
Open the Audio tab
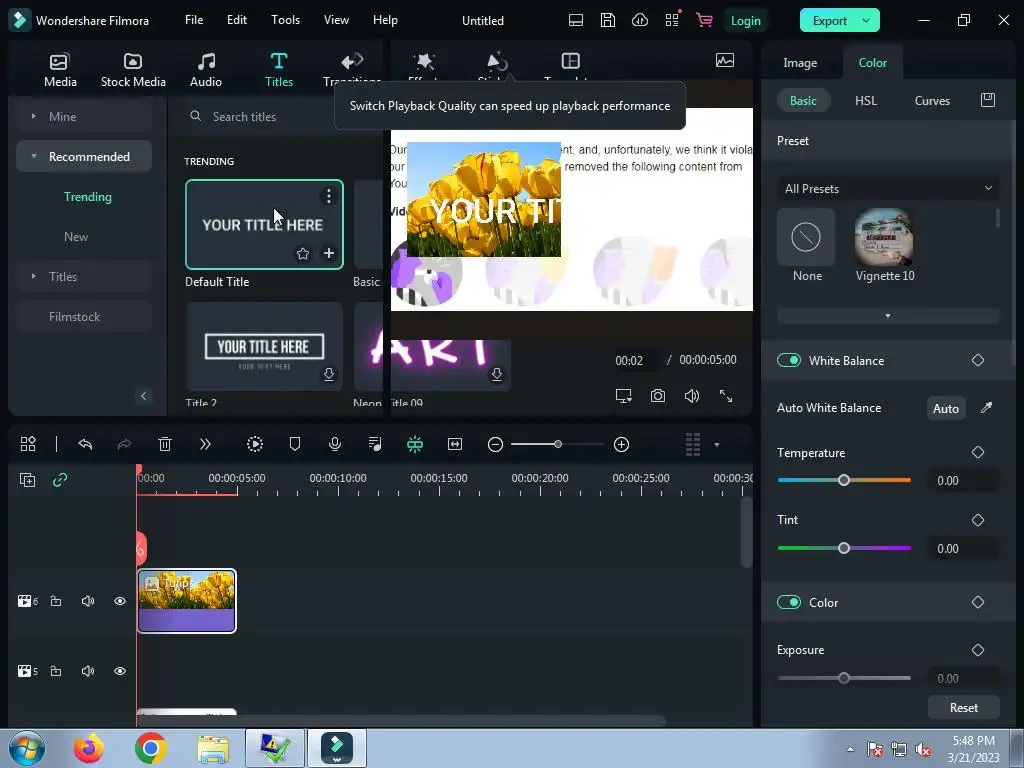click(206, 70)
